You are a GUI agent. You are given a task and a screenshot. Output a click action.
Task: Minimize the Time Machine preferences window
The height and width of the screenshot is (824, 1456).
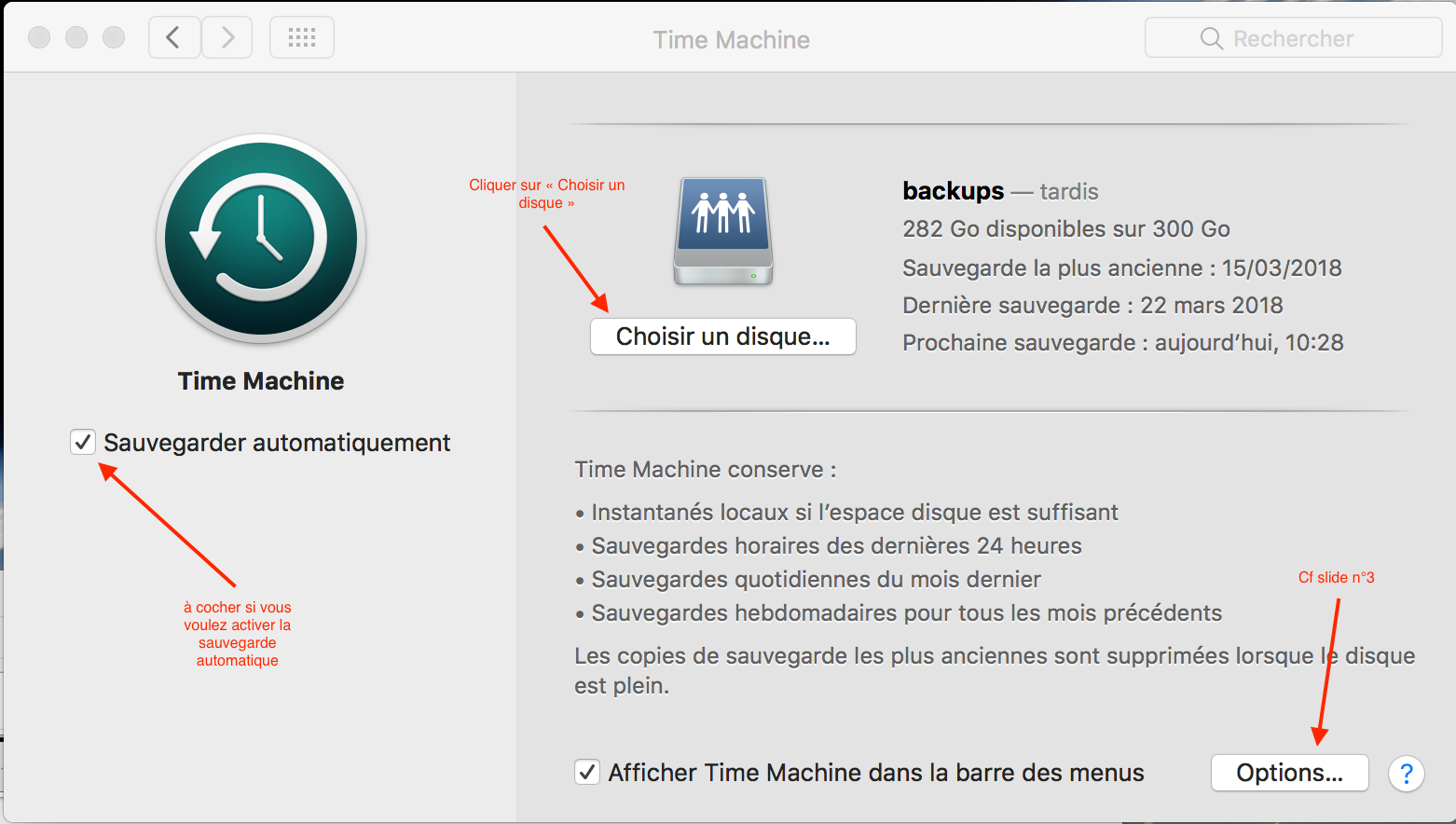(x=76, y=37)
